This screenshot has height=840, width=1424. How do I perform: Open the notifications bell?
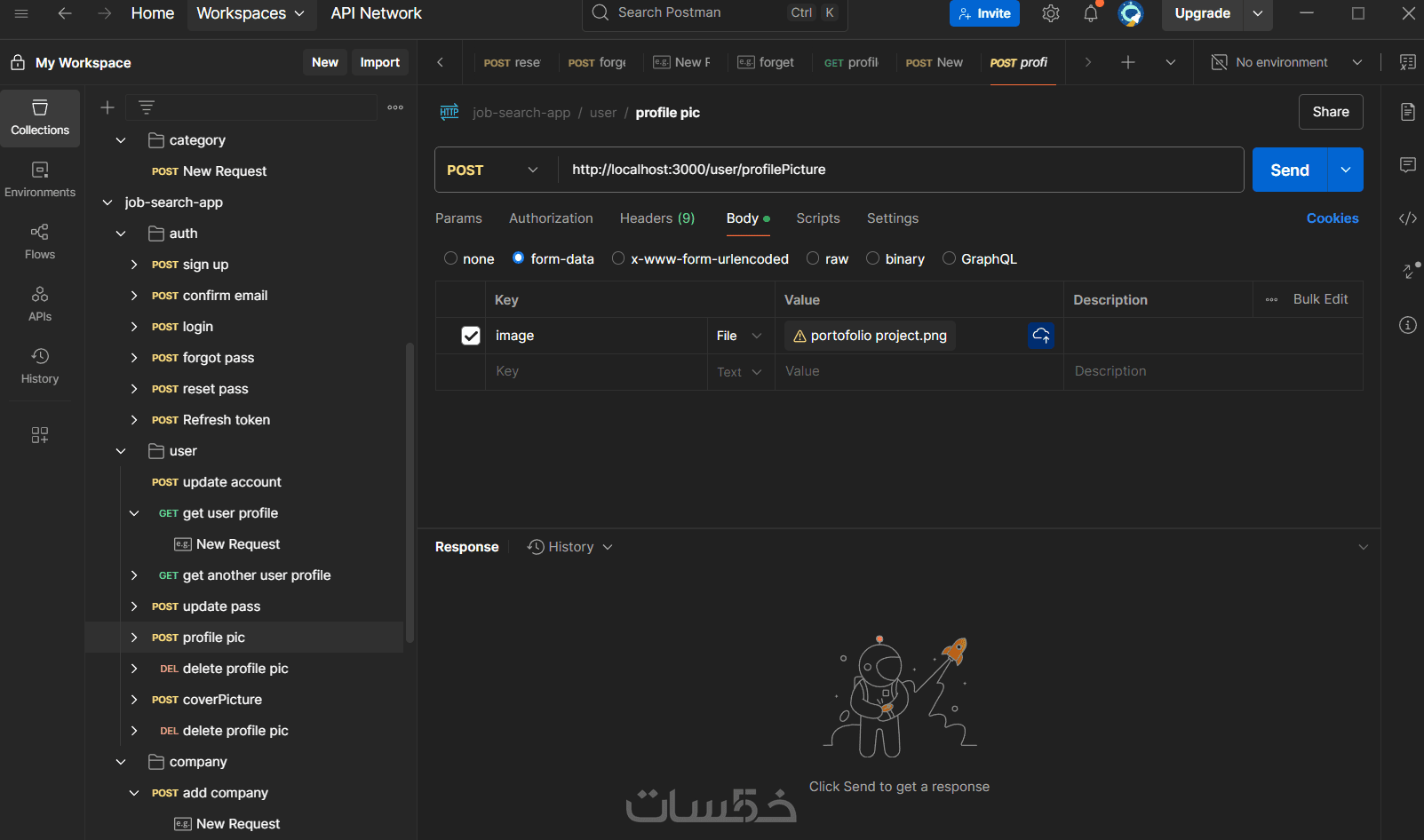(x=1091, y=13)
